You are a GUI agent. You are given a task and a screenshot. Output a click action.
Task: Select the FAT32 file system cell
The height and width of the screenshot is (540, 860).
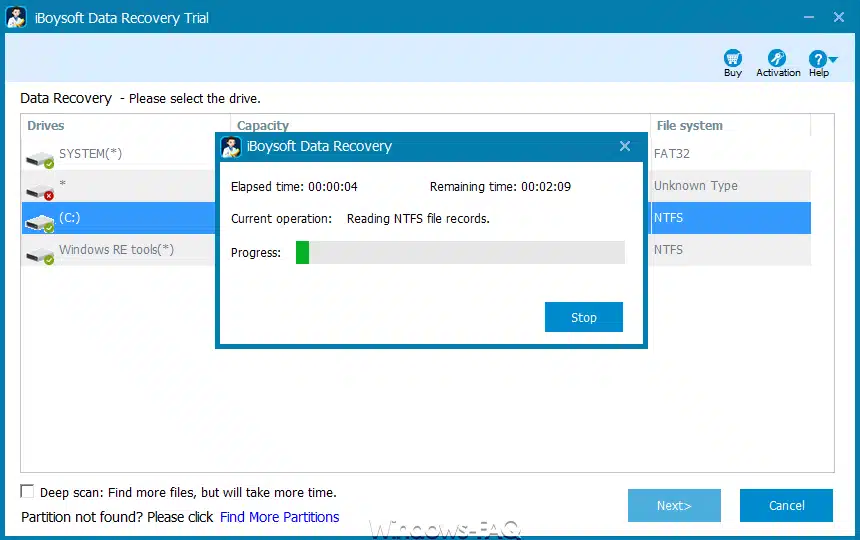671,154
